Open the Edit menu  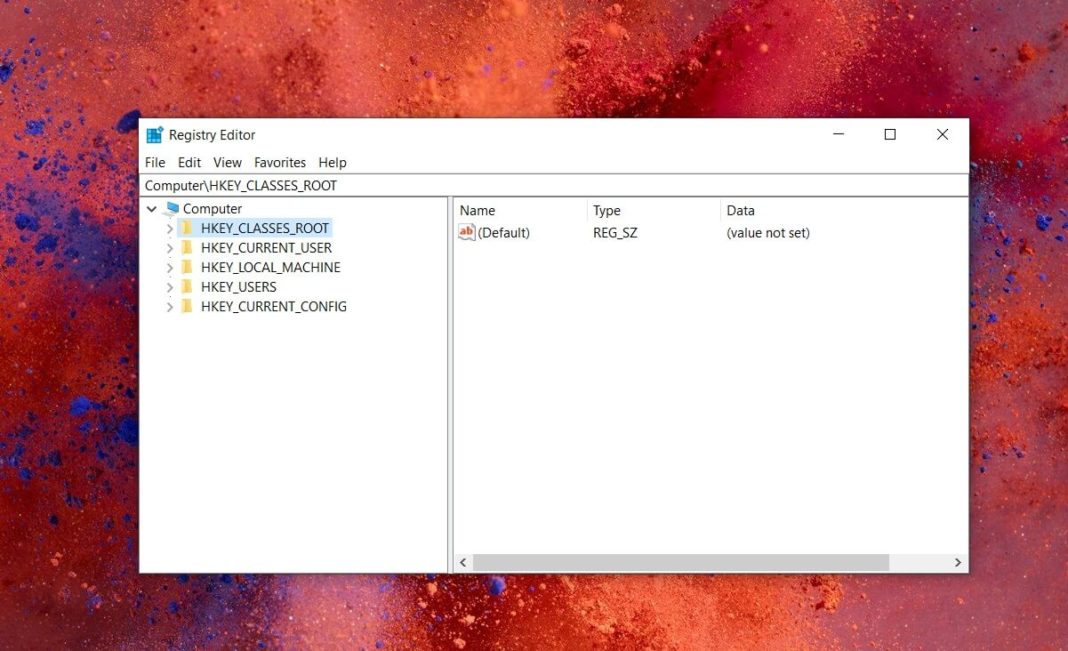coord(189,162)
